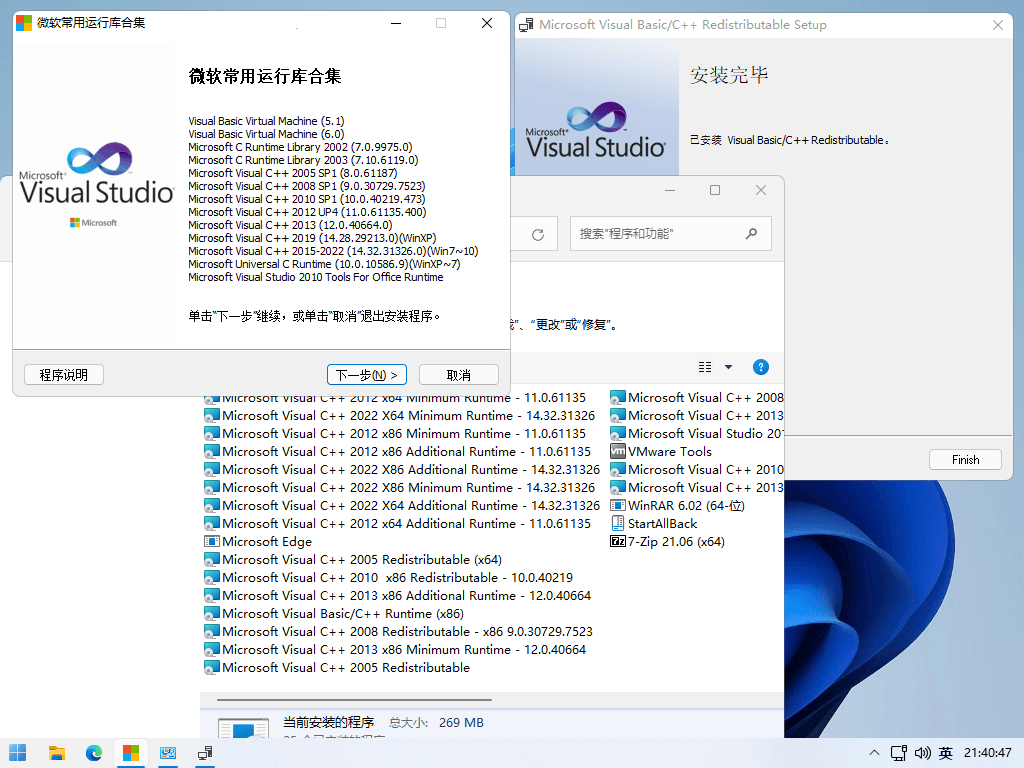Open the 21:40:47 clock
The image size is (1024, 768).
987,753
